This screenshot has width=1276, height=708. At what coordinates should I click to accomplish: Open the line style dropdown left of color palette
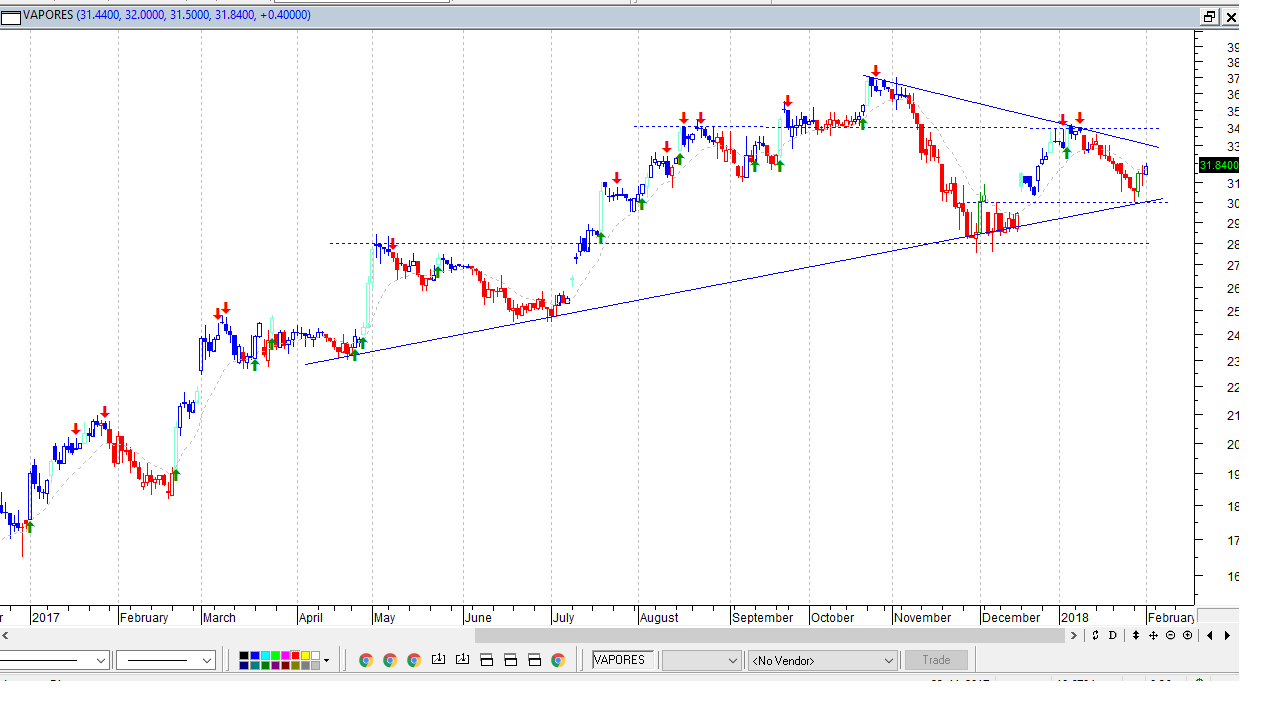coord(166,660)
